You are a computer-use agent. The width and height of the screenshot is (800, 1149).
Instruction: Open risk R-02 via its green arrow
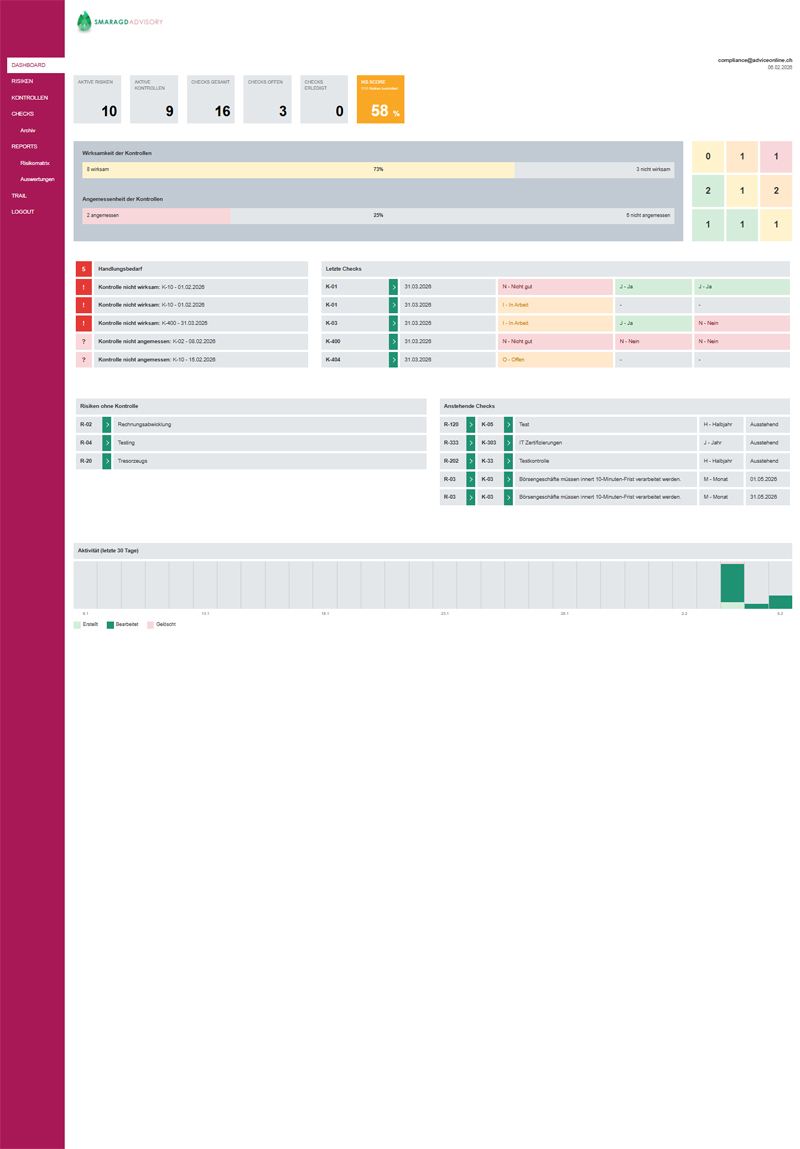pyautogui.click(x=107, y=424)
